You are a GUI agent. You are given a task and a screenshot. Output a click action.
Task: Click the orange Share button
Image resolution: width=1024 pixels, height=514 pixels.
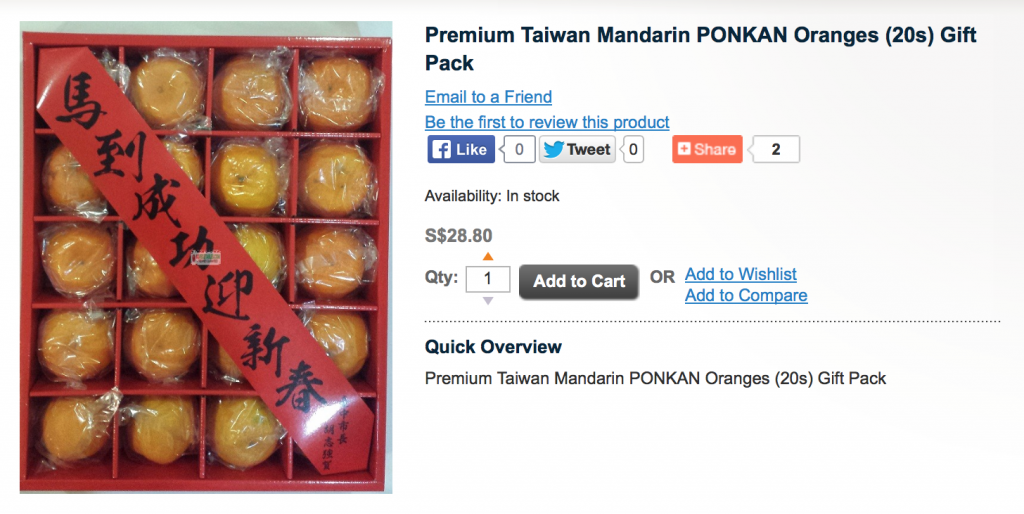(707, 149)
